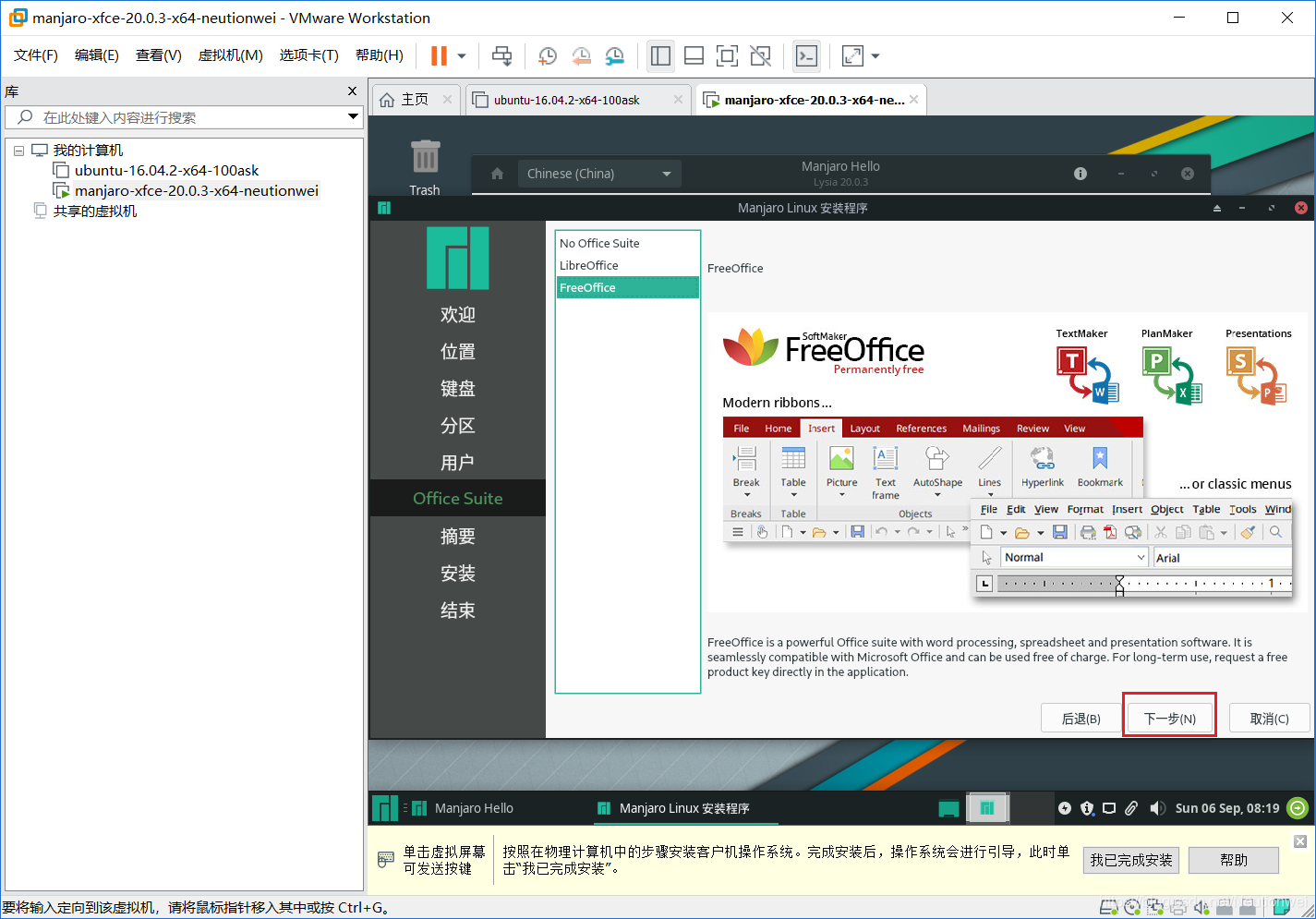Select ubuntu-16.04.2-x64-100ask in the library tree

pyautogui.click(x=166, y=170)
